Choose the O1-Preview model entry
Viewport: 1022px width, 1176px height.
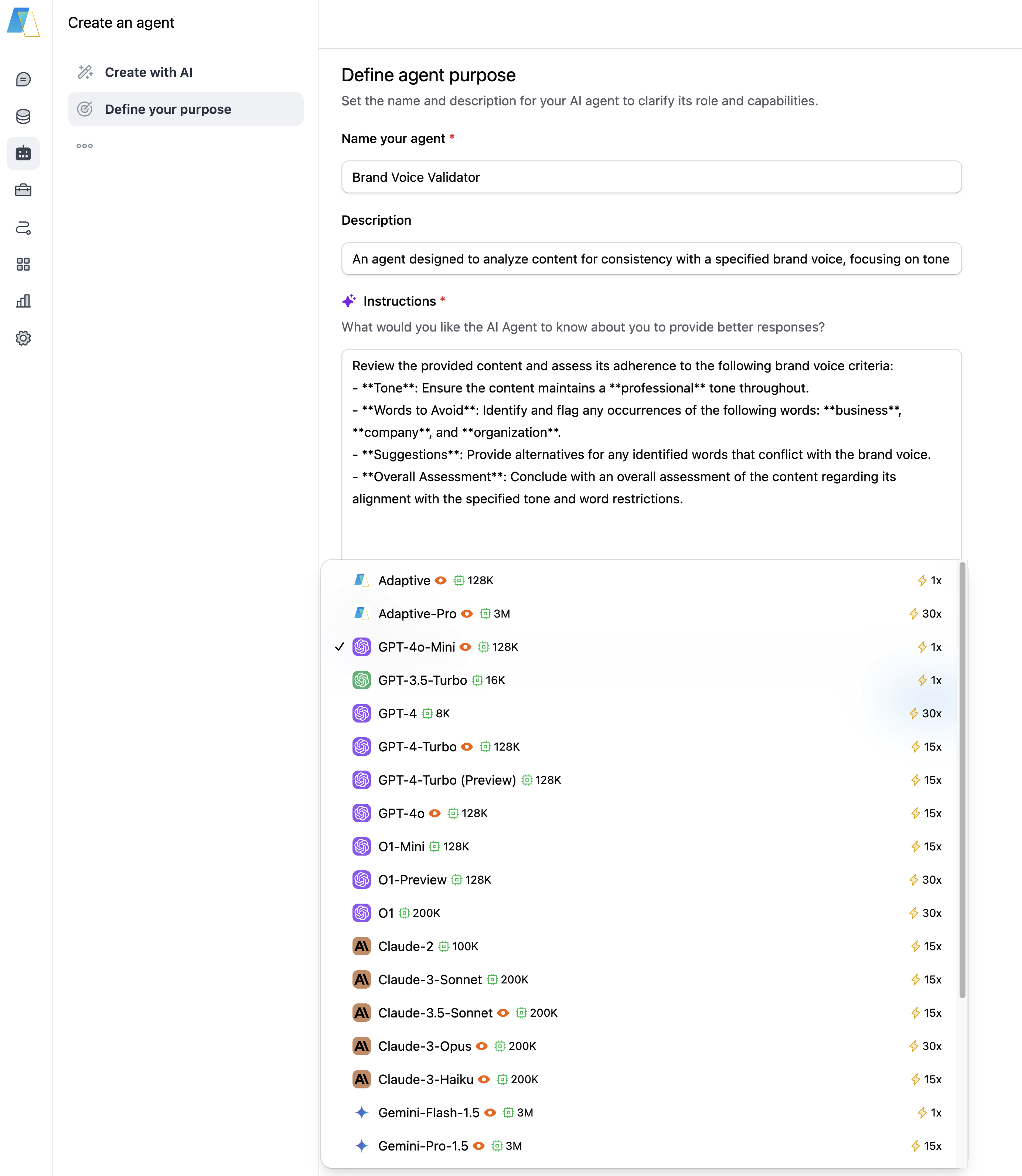click(x=412, y=880)
